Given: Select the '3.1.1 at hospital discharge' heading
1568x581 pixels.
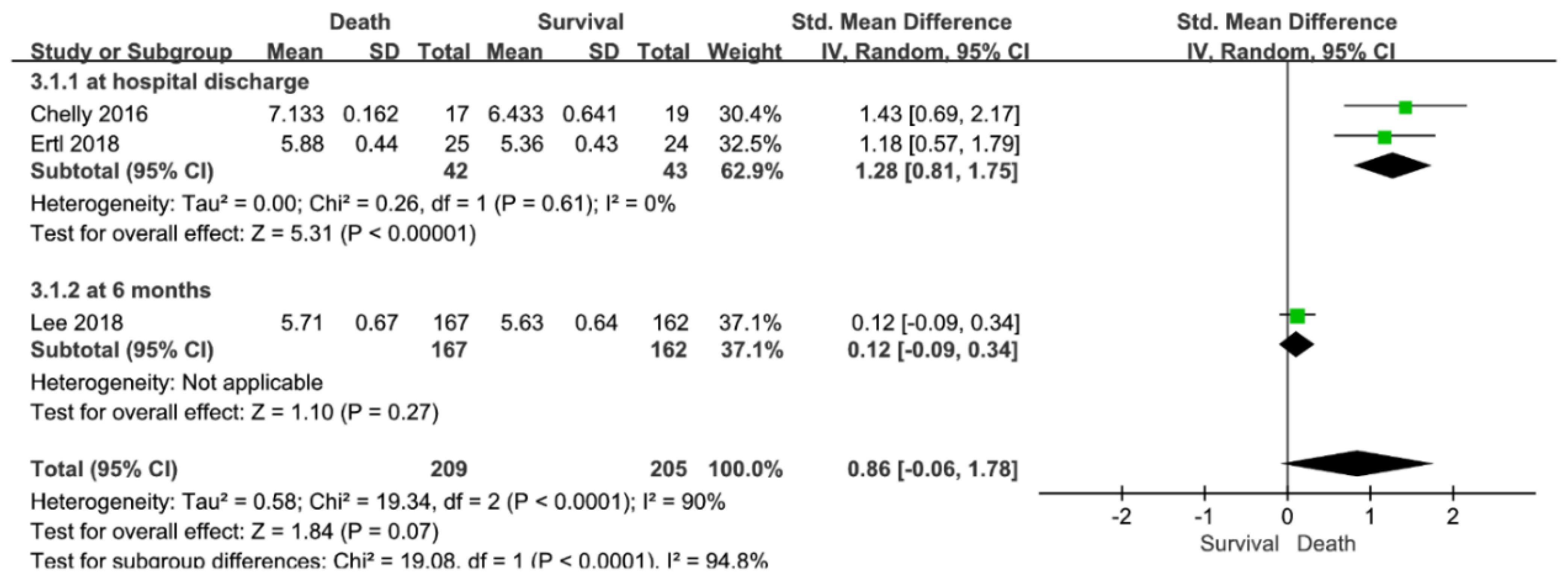Looking at the screenshot, I should (x=170, y=82).
